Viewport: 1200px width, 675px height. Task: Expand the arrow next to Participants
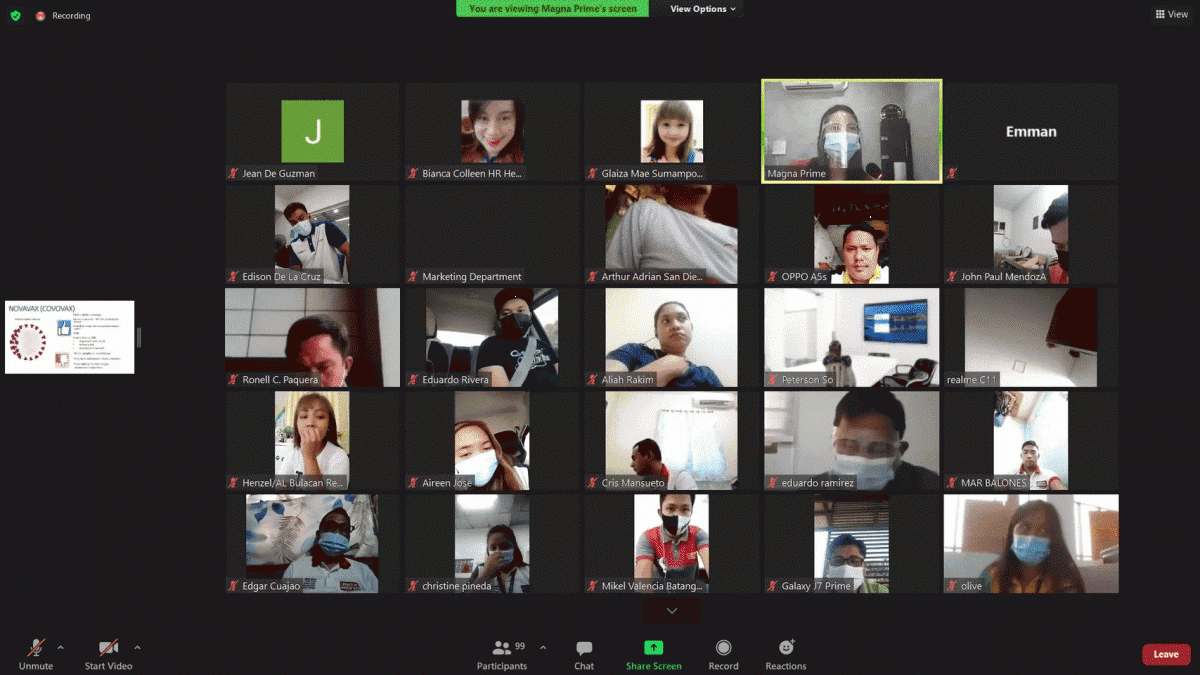click(543, 647)
